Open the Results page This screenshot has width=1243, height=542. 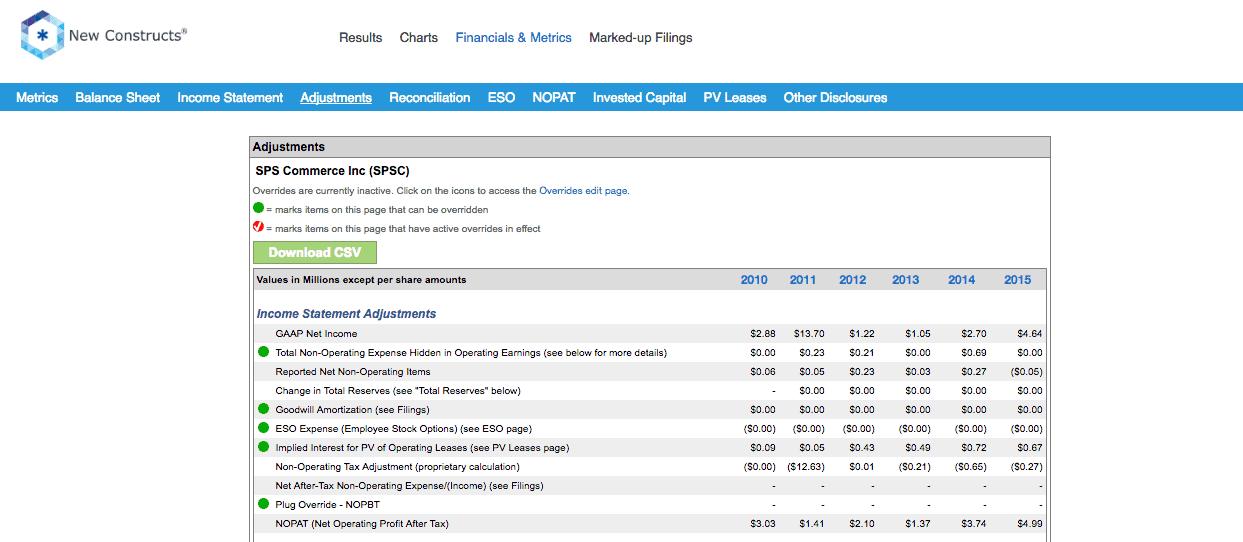pos(361,37)
